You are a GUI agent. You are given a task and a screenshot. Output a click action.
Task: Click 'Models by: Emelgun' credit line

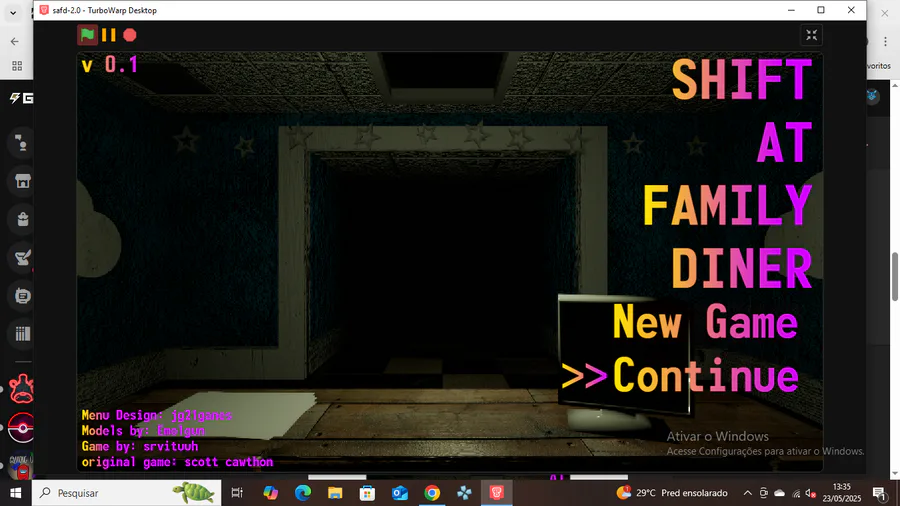[x=143, y=430]
